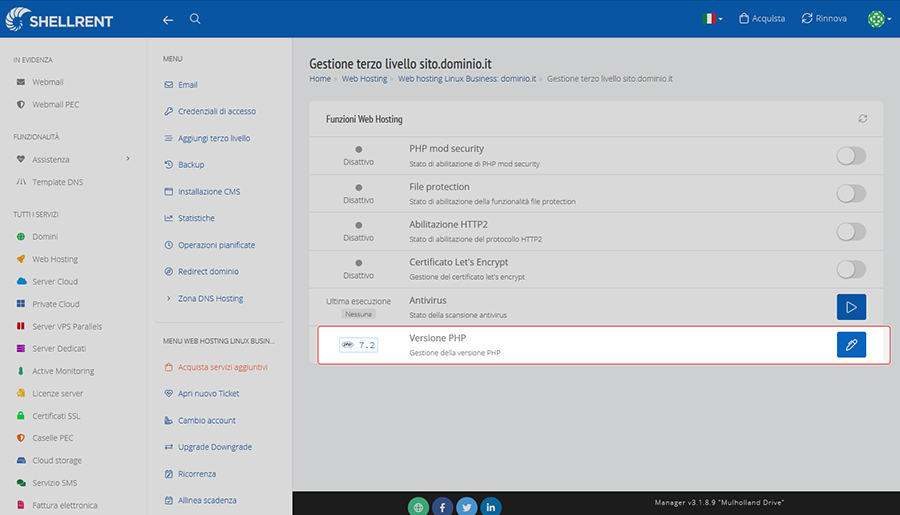Click the Server VPS Parallels icon
900x515 pixels.
tap(21, 326)
